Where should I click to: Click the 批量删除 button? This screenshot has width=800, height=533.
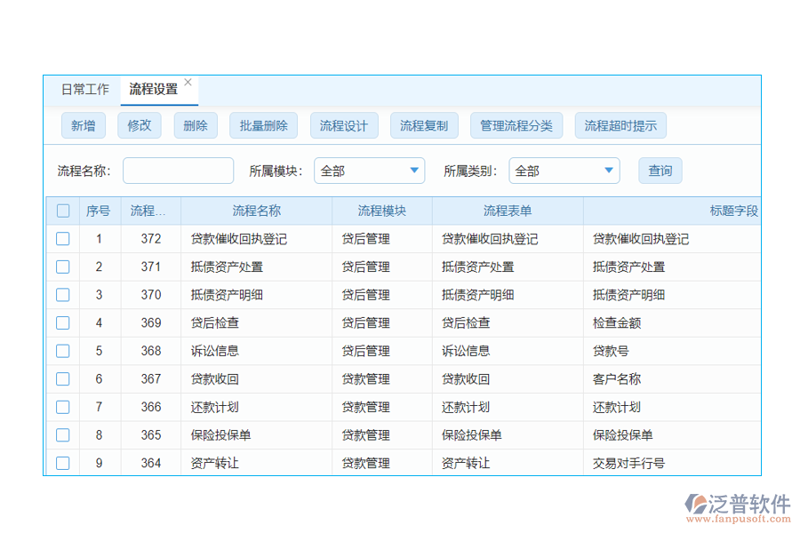[x=264, y=125]
